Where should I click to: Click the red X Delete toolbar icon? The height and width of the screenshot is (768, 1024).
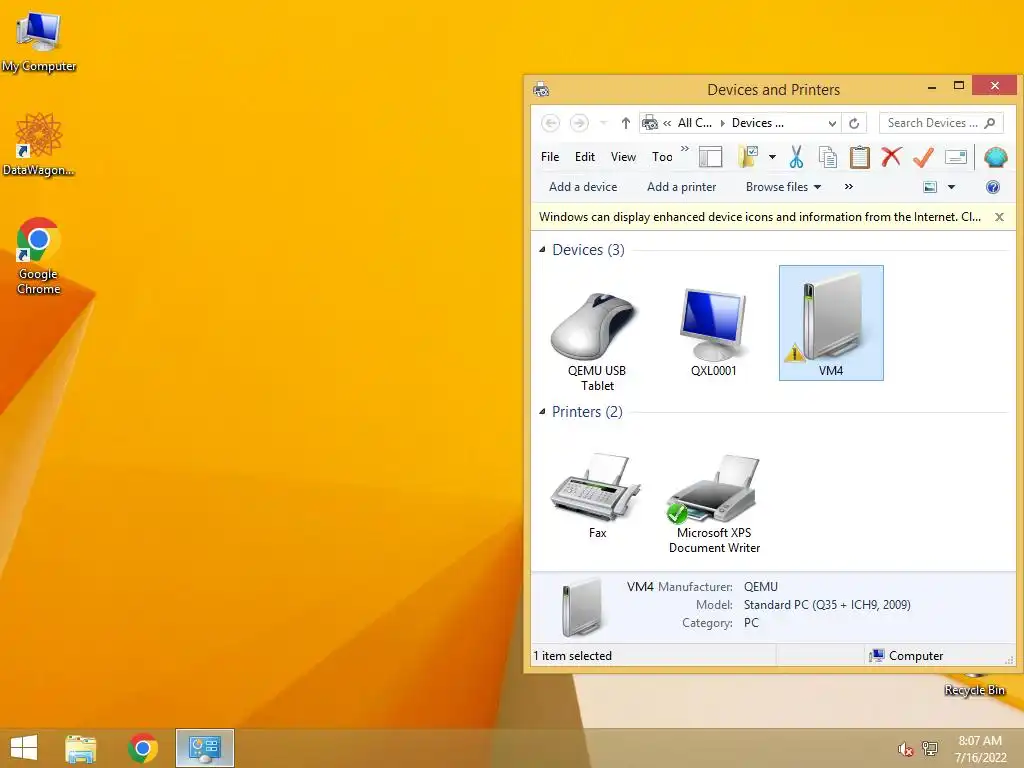891,157
